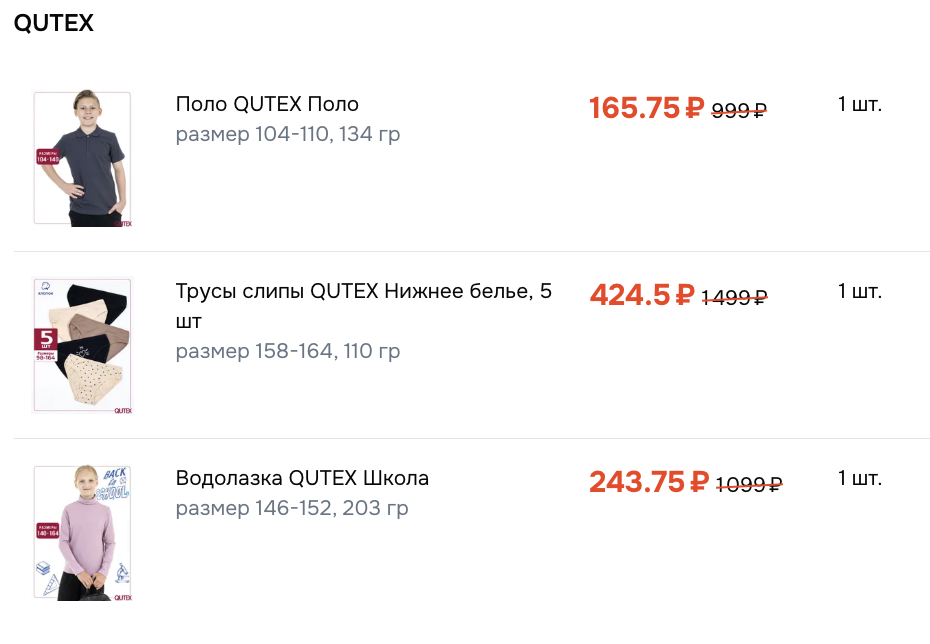Click the crossed-out 999 ₽ old price
Viewport: 930px width, 644px height.
(739, 110)
